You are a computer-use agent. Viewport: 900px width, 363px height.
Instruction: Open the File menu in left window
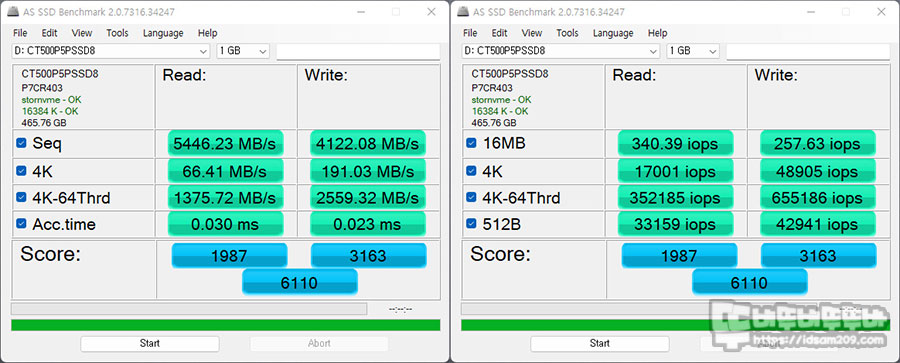click(x=20, y=33)
